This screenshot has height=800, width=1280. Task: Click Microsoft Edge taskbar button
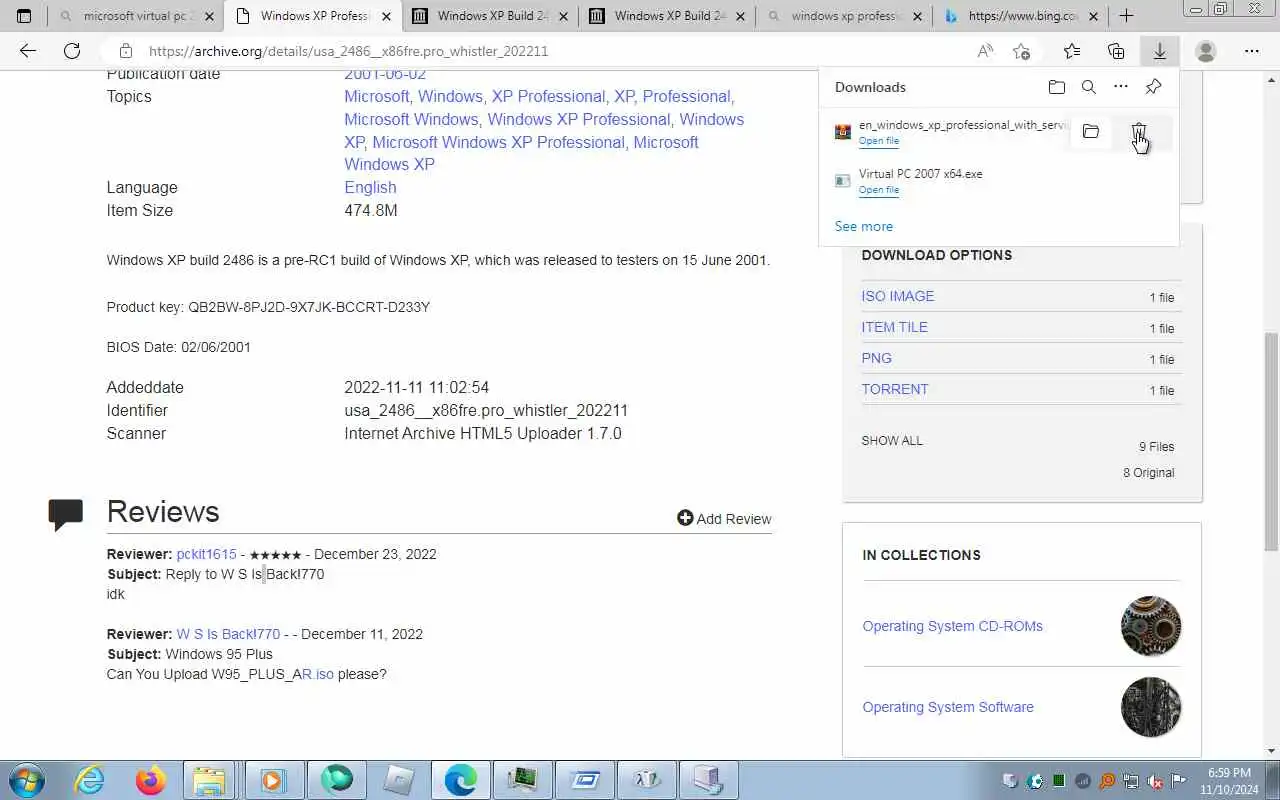coord(461,780)
